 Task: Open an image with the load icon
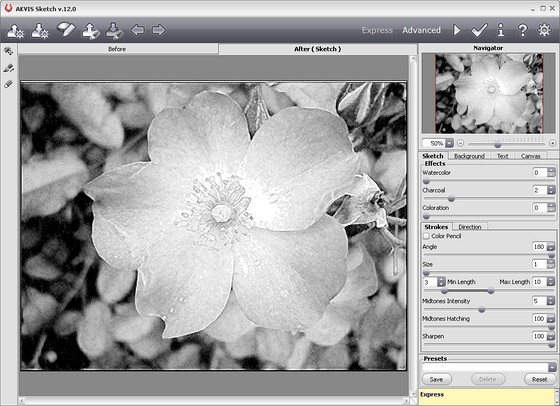click(x=15, y=30)
